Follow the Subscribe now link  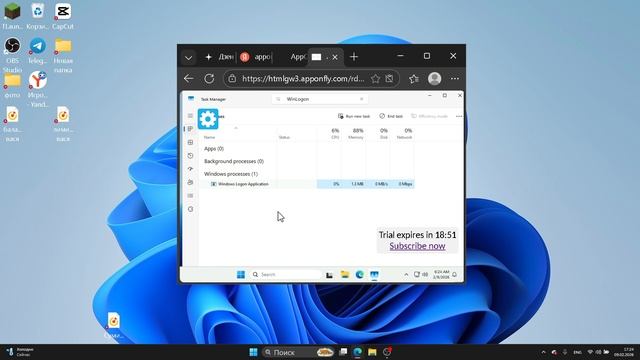pyautogui.click(x=417, y=246)
